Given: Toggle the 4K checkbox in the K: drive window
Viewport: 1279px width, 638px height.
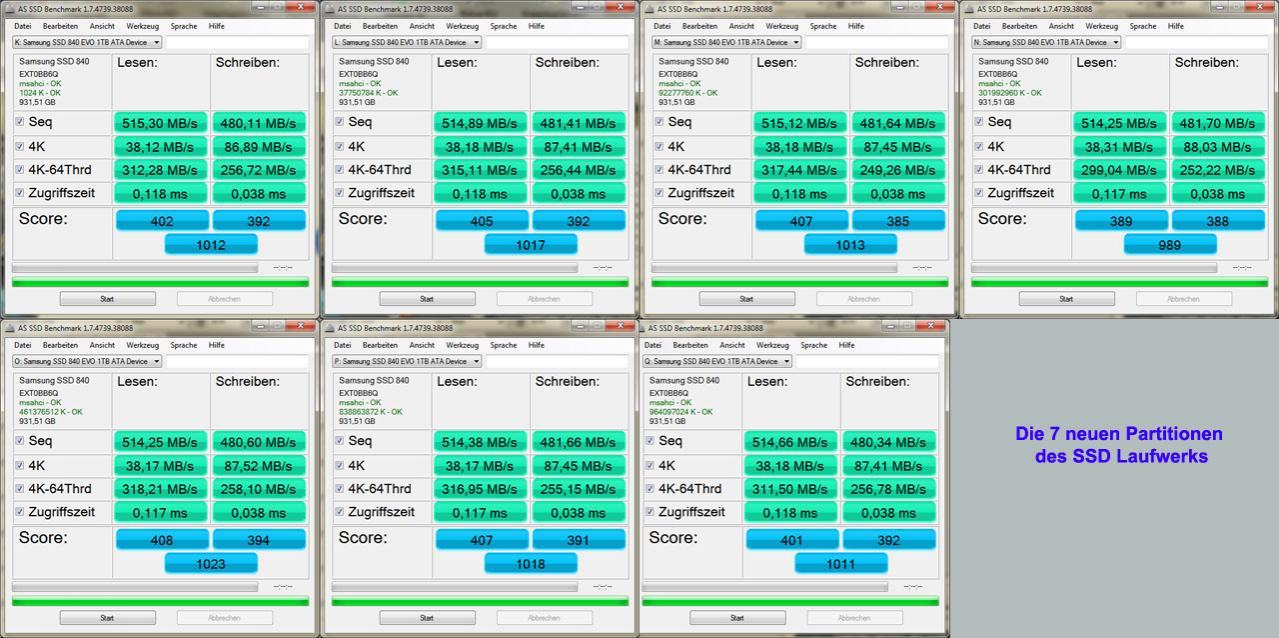Looking at the screenshot, I should point(20,146).
